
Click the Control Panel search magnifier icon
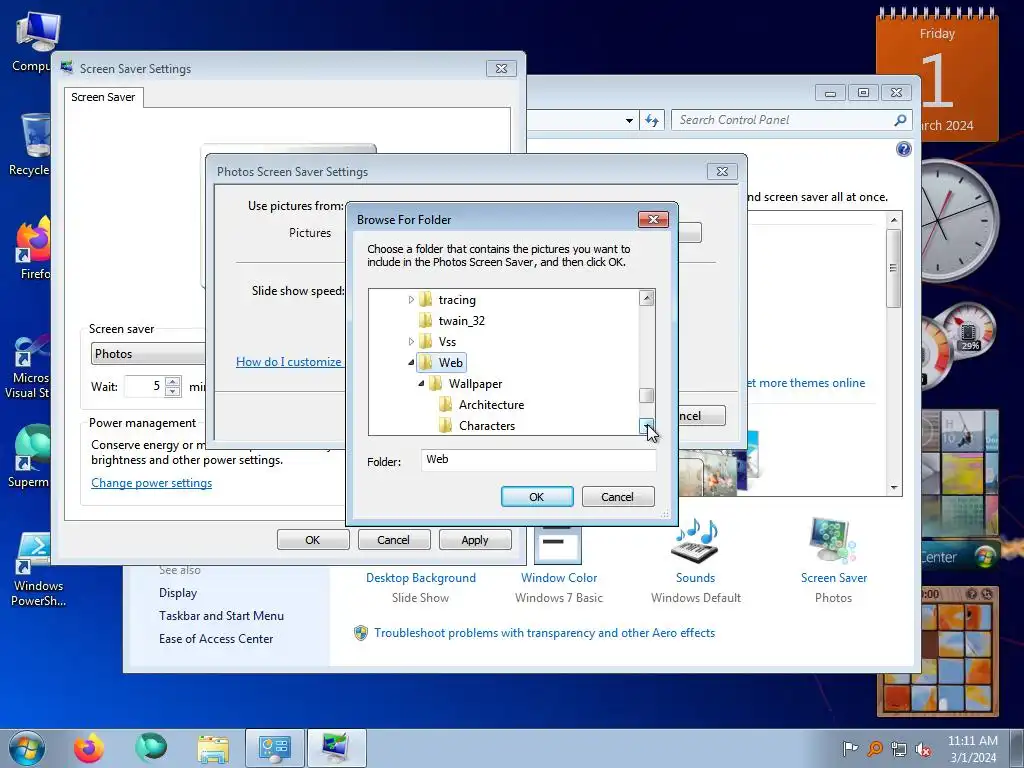[901, 120]
